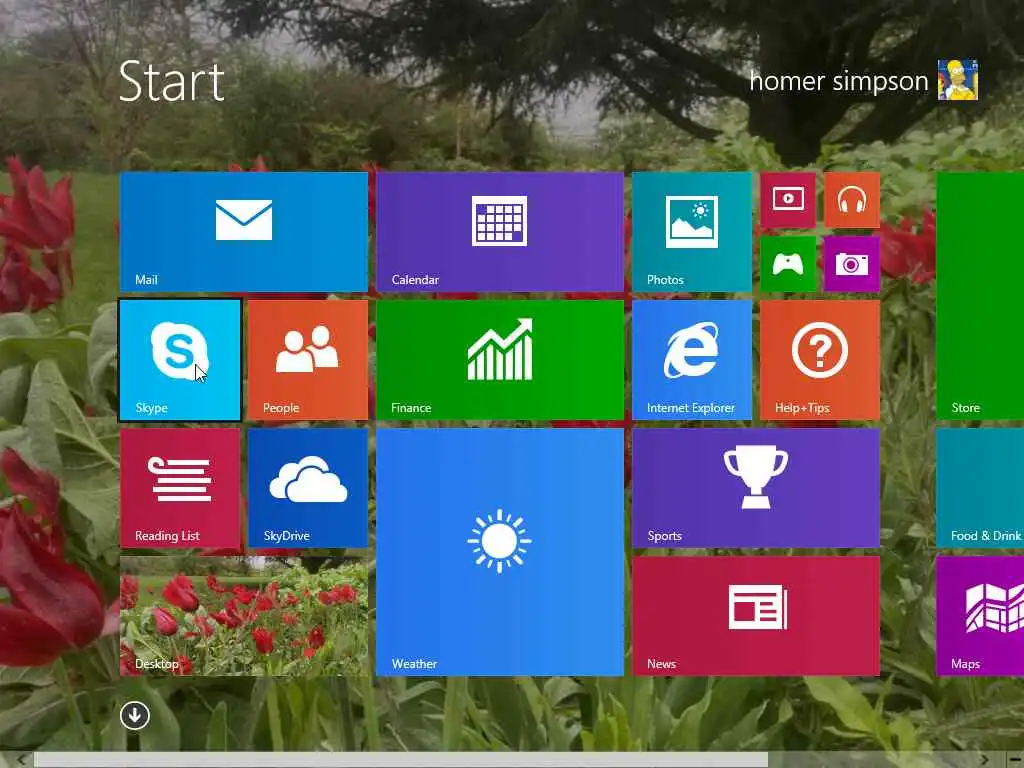Open the Maps tile

(x=980, y=616)
